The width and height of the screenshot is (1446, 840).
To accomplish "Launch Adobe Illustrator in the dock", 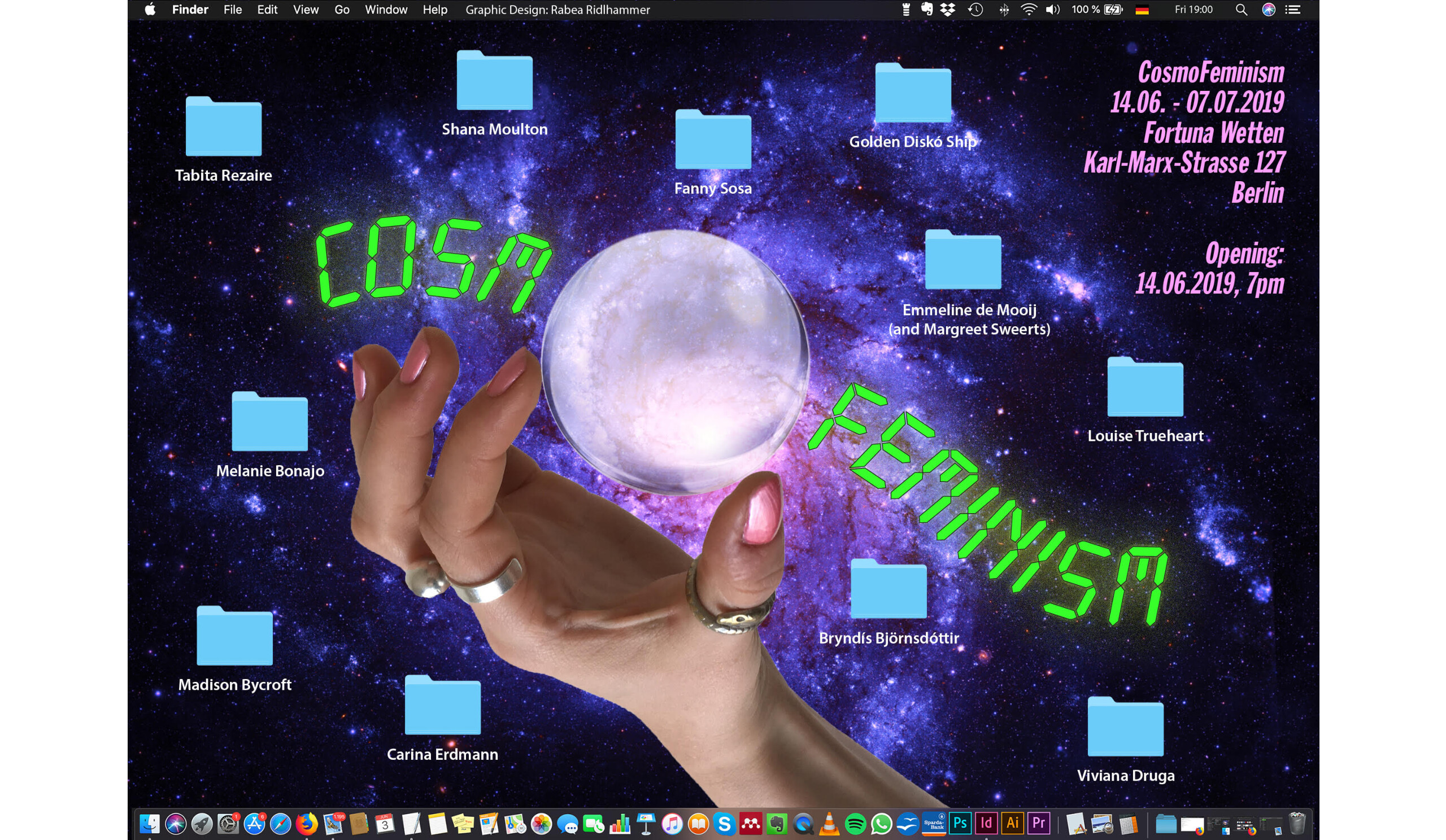I will pyautogui.click(x=1012, y=824).
